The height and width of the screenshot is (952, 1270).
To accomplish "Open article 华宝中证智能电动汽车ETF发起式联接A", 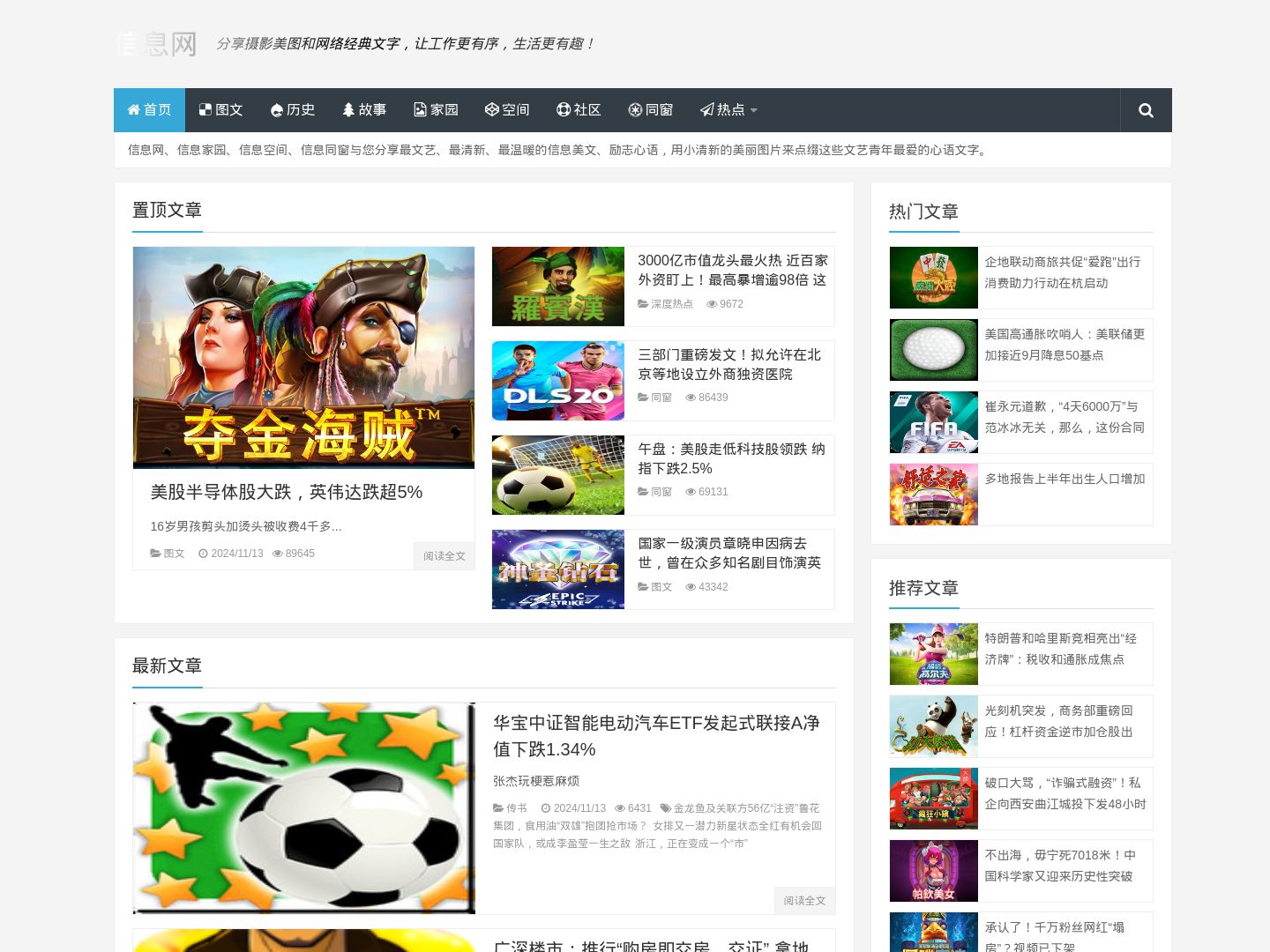I will click(656, 736).
